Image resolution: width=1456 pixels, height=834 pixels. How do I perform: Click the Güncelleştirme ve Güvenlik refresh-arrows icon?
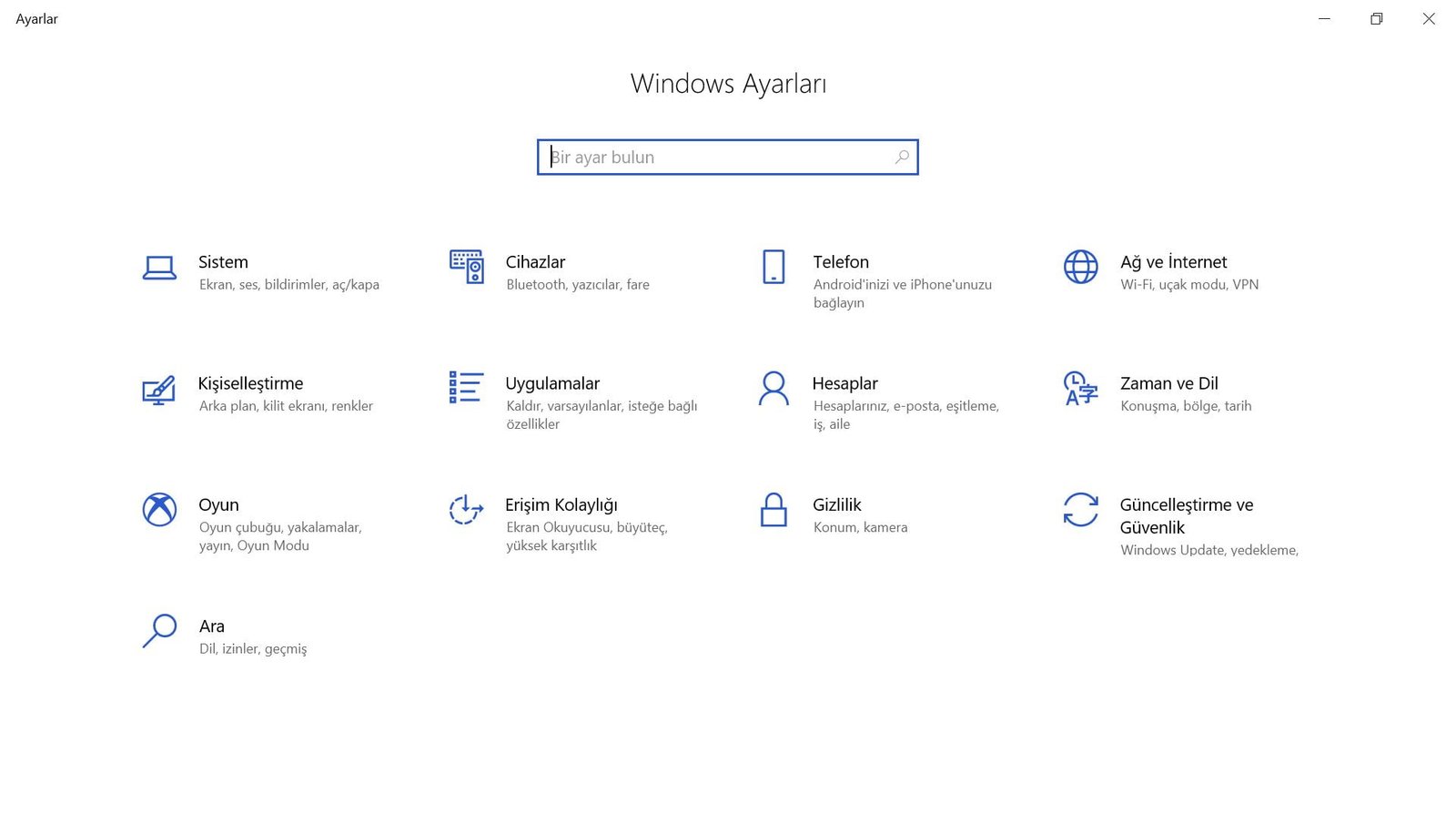(1080, 510)
